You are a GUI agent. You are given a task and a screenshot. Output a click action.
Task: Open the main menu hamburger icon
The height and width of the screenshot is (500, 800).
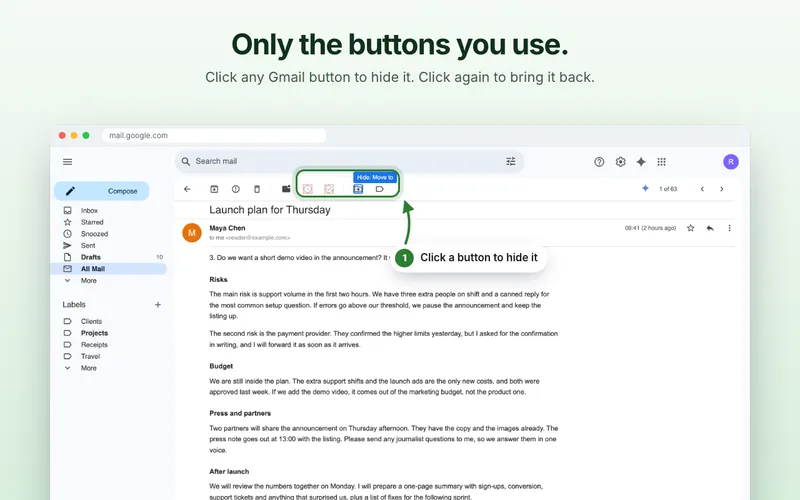[x=67, y=162]
